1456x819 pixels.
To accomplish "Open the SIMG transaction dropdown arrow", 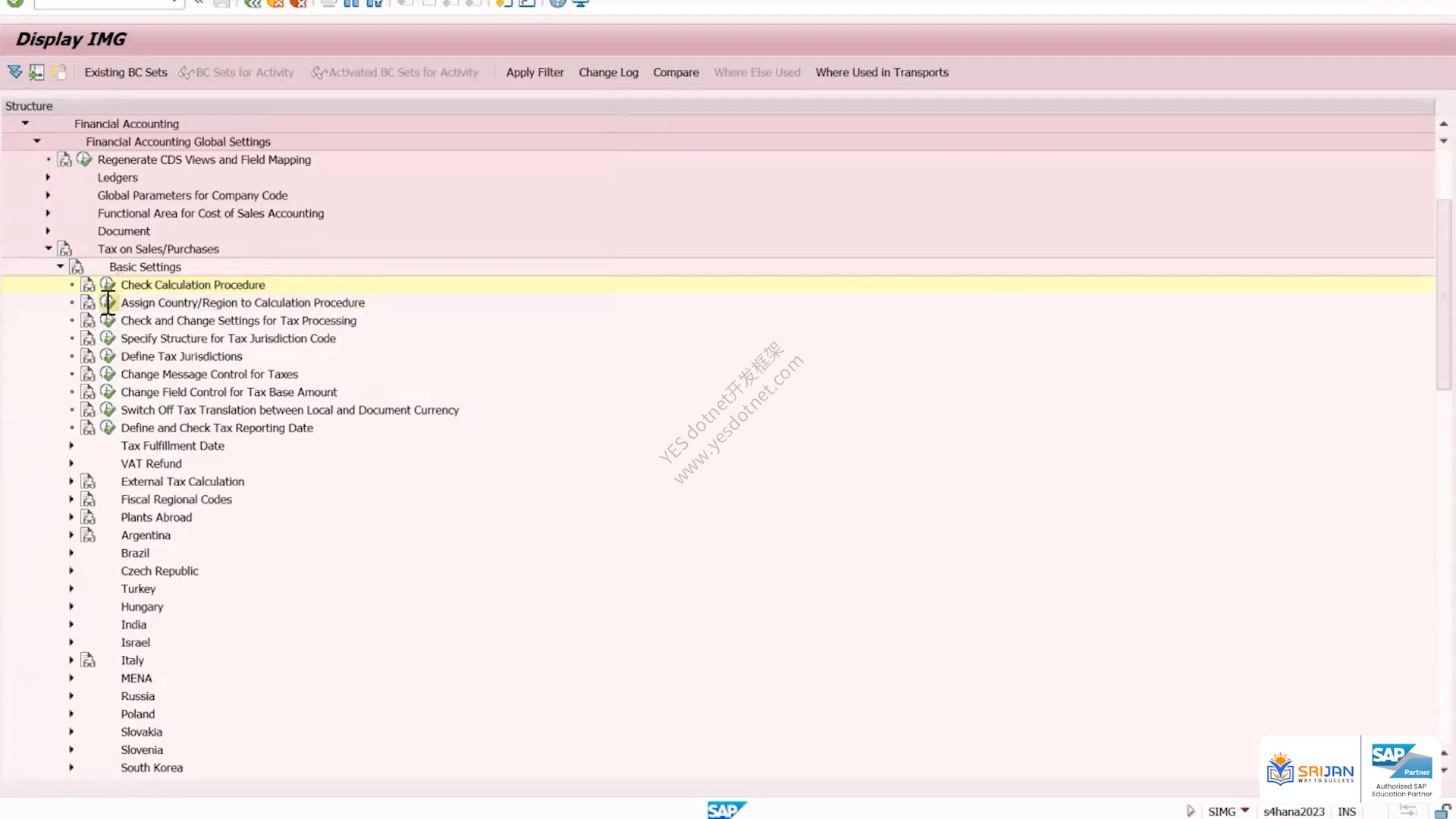I will 1245,811.
